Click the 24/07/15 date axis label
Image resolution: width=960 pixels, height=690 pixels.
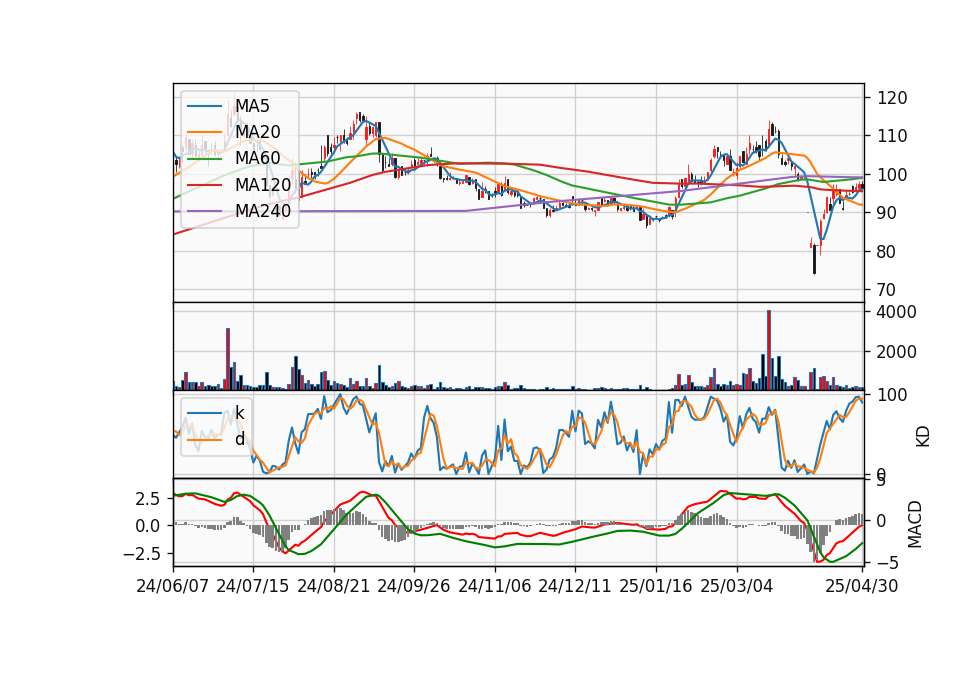[x=253, y=586]
